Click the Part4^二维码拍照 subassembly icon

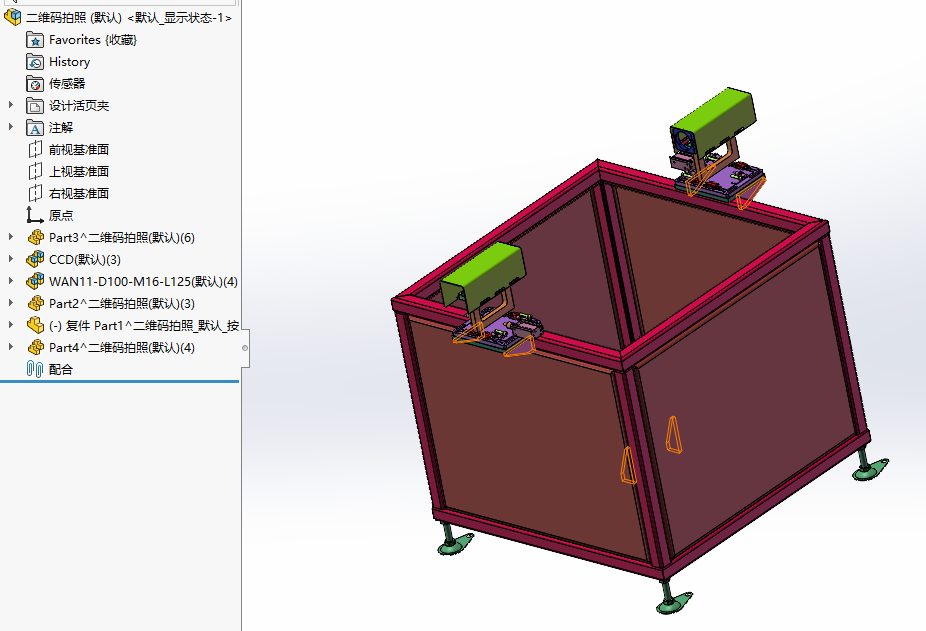(x=35, y=347)
